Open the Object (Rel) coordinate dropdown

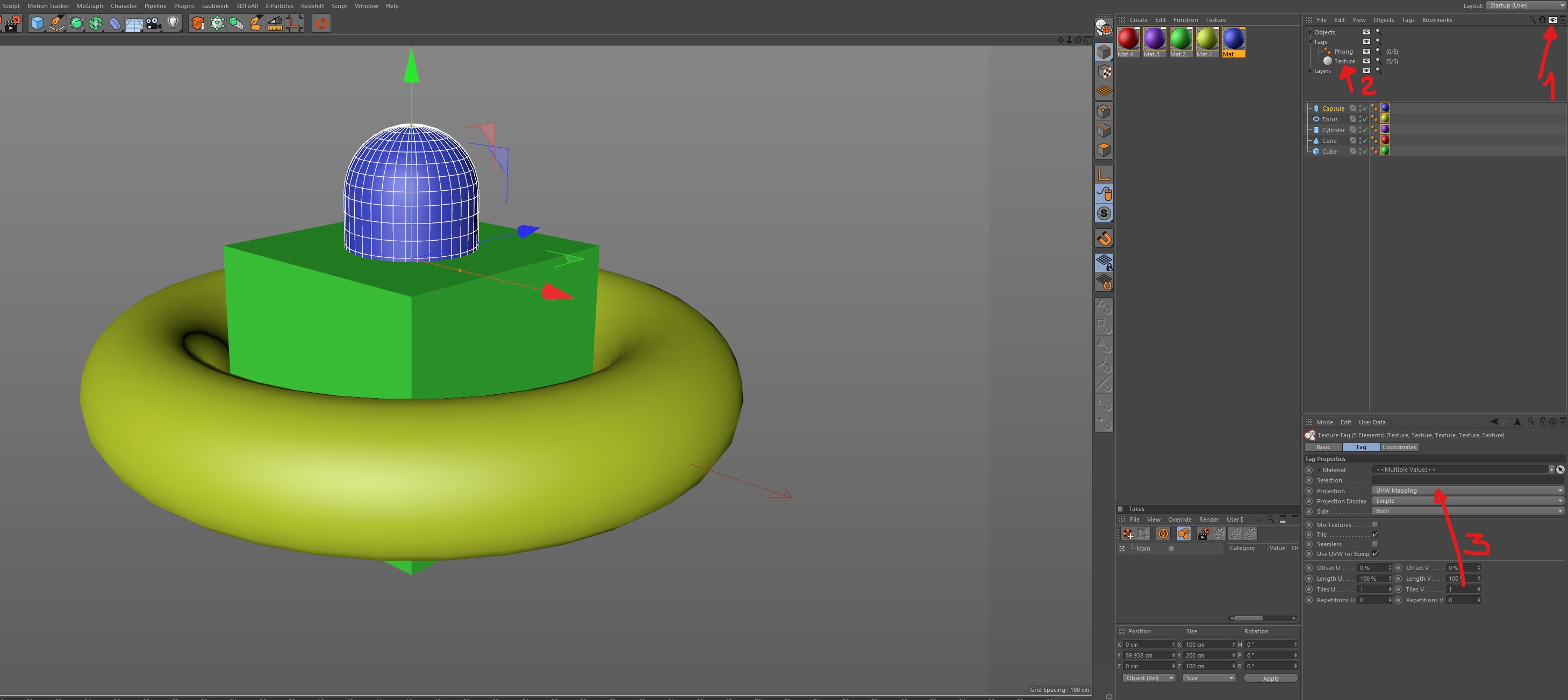pos(1148,678)
